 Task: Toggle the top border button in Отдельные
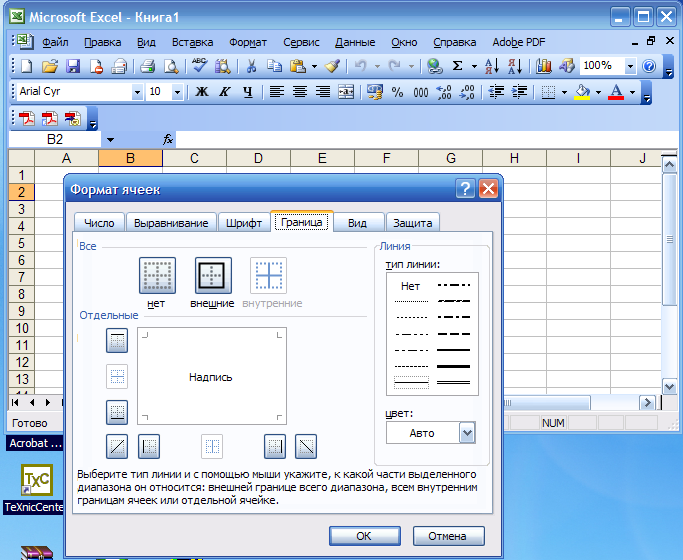[117, 340]
